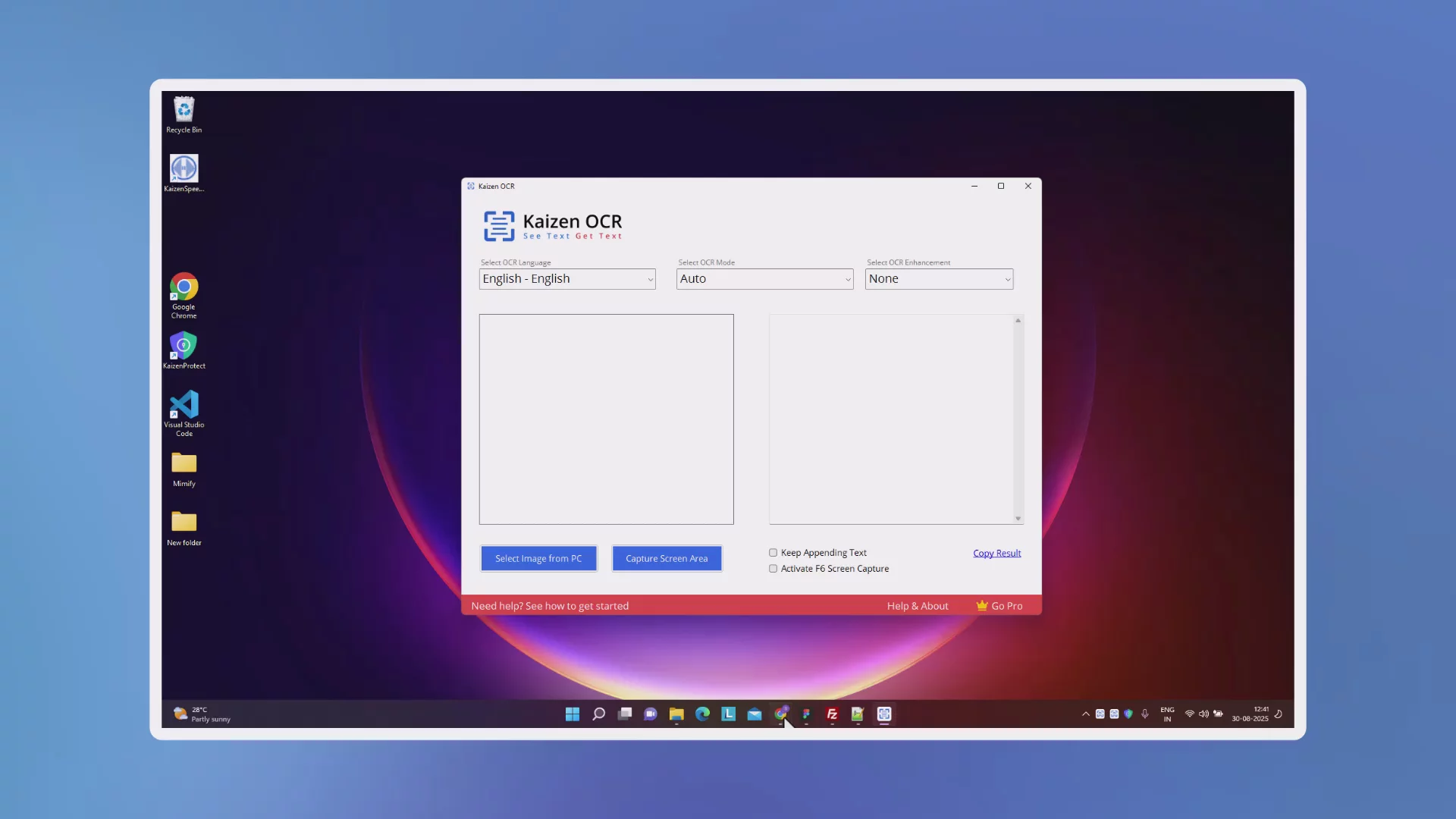Open the Select OCR Language dropdown

click(x=567, y=279)
